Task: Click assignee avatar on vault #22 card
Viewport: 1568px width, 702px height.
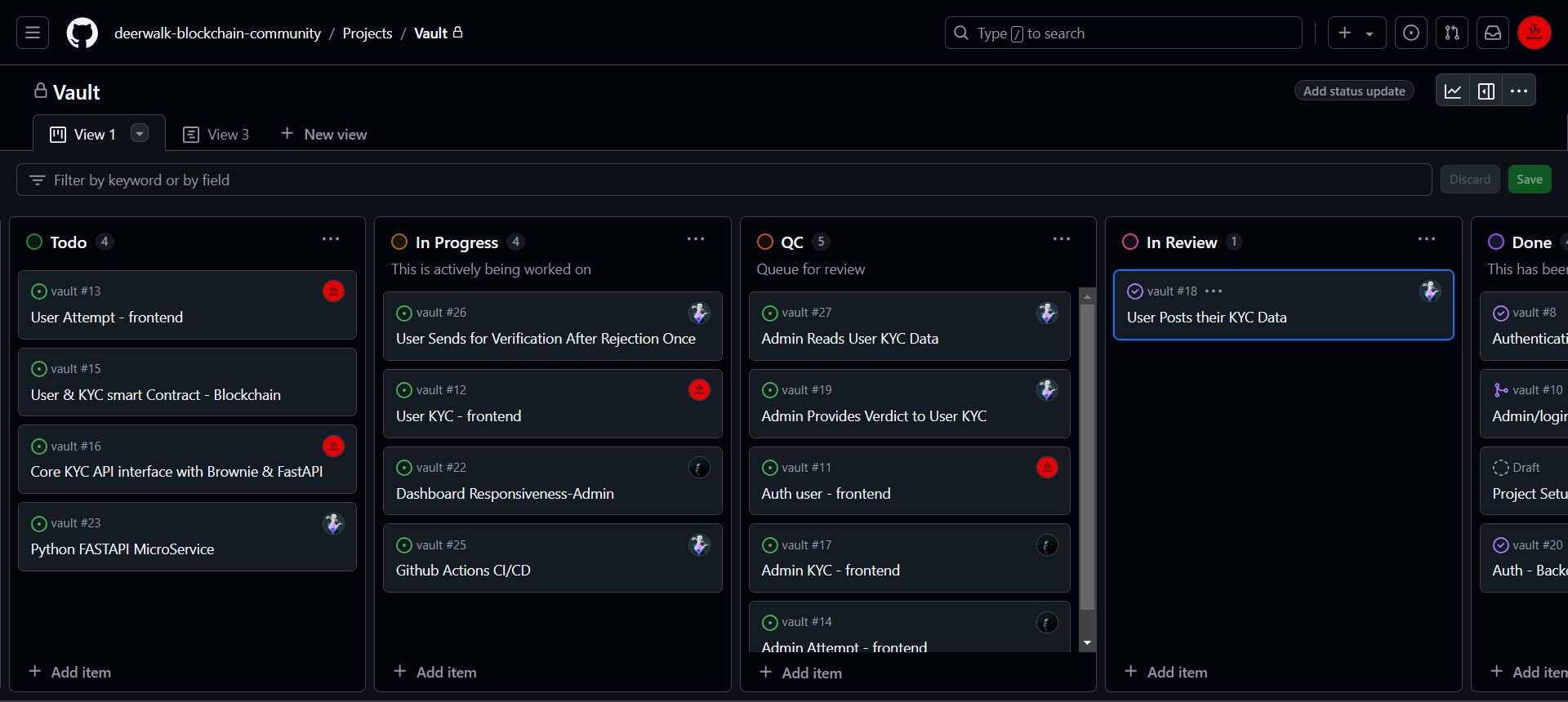Action: pyautogui.click(x=699, y=468)
